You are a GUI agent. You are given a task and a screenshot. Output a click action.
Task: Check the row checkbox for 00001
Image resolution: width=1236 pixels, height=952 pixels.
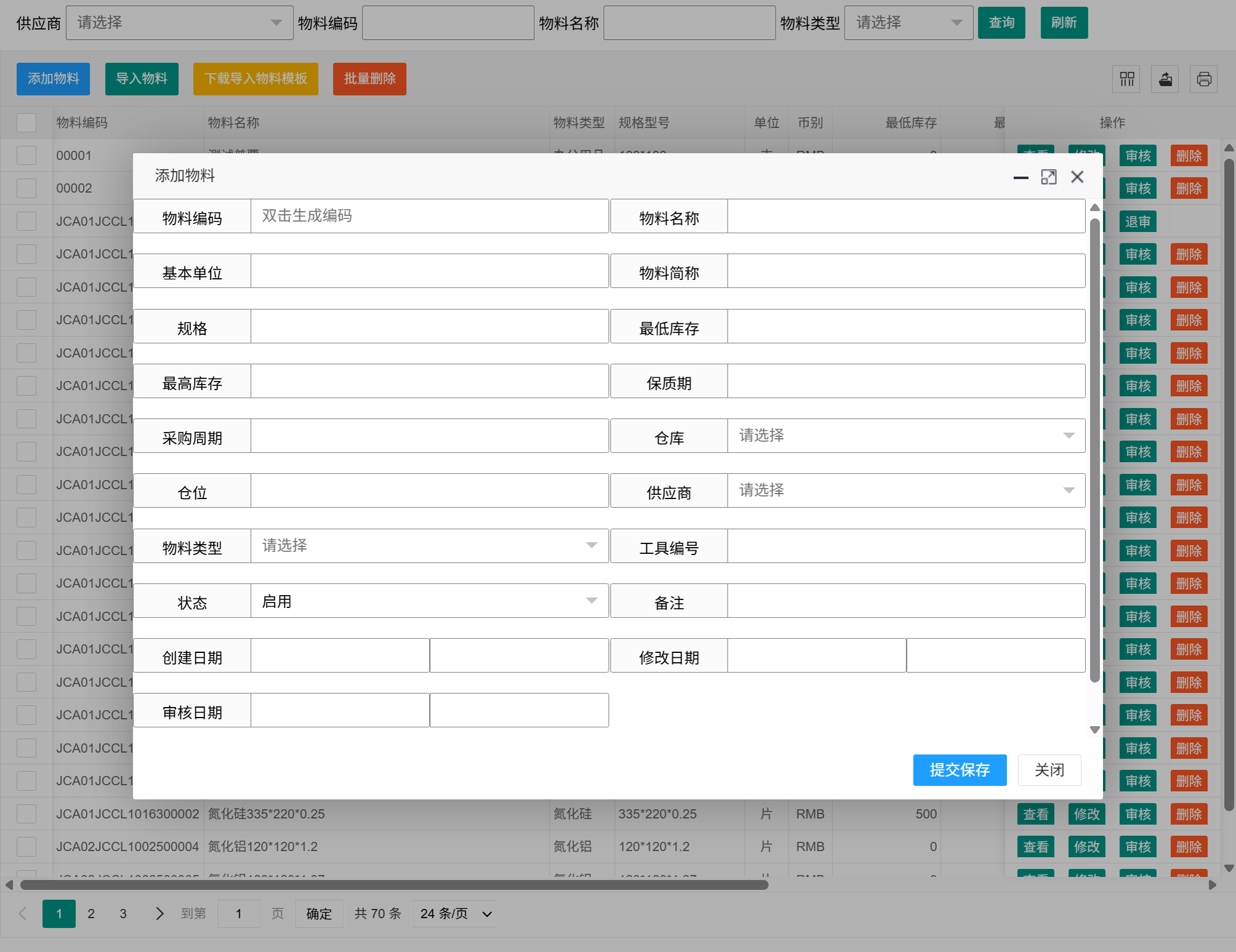26,155
